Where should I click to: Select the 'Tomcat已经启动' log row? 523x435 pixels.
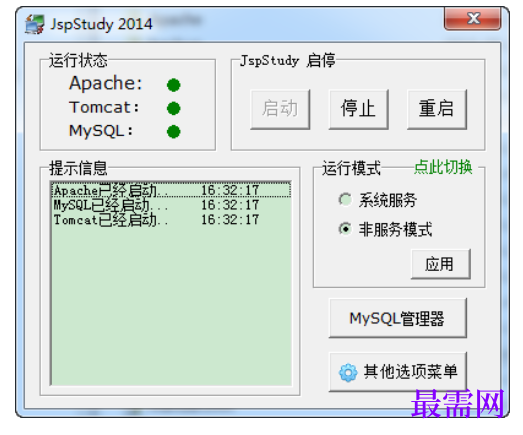click(x=171, y=220)
